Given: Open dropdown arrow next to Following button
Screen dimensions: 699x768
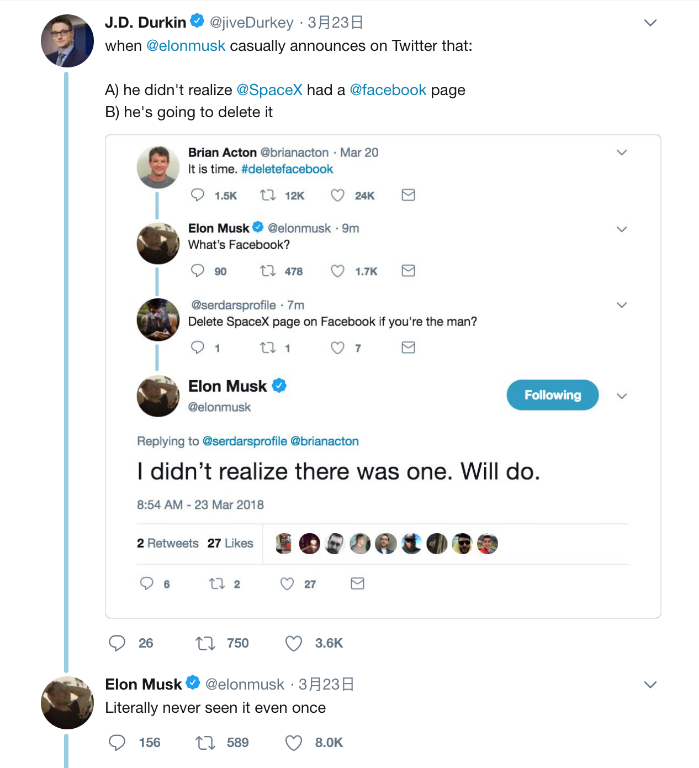Looking at the screenshot, I should 621,396.
